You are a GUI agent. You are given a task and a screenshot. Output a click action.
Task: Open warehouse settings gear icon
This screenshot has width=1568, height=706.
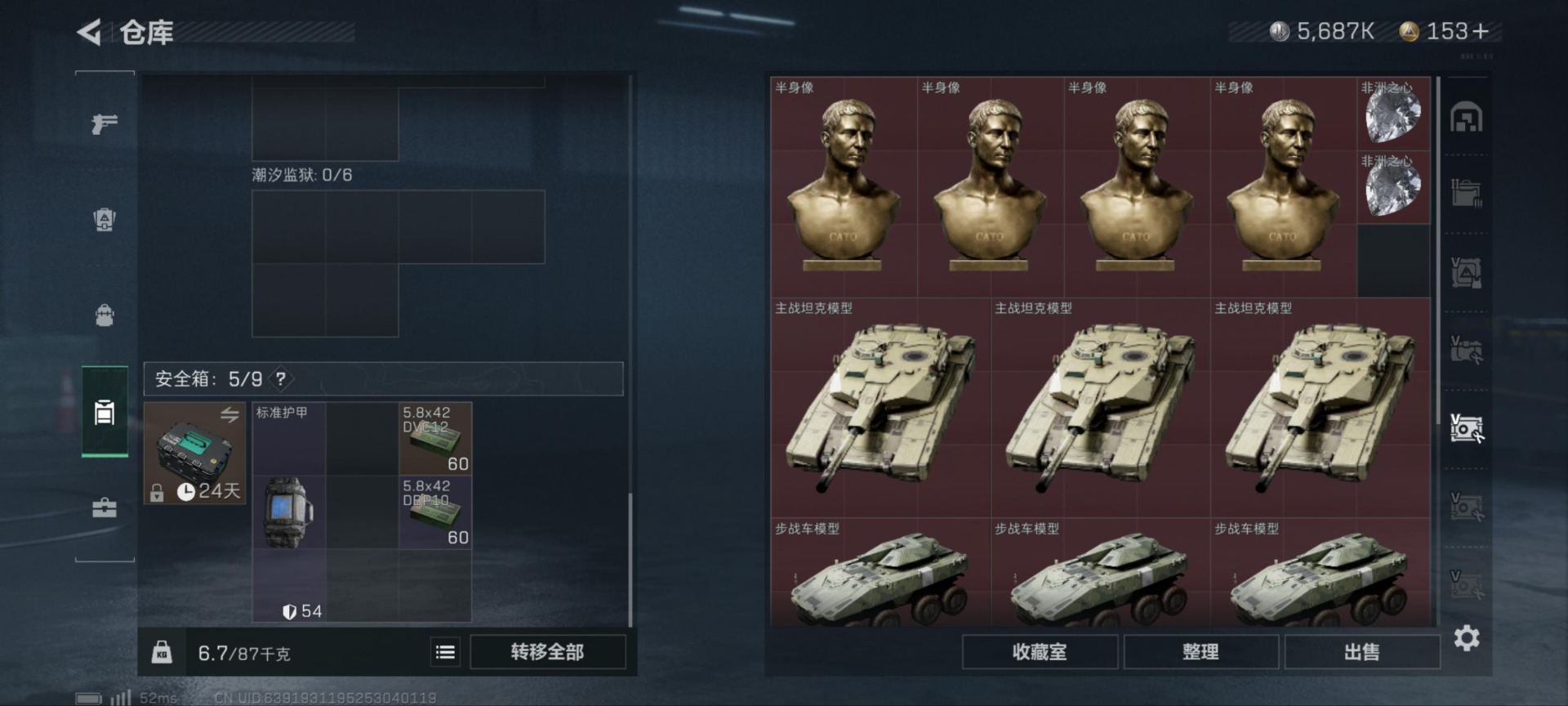(x=1467, y=637)
